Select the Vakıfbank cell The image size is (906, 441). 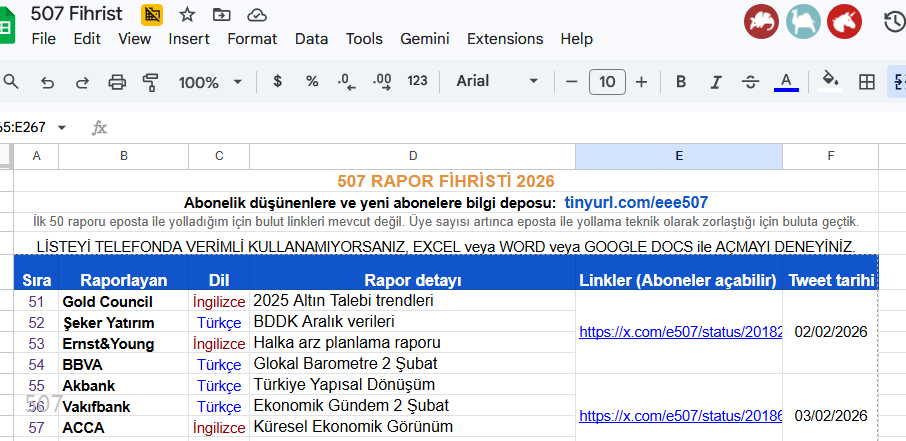[x=124, y=406]
